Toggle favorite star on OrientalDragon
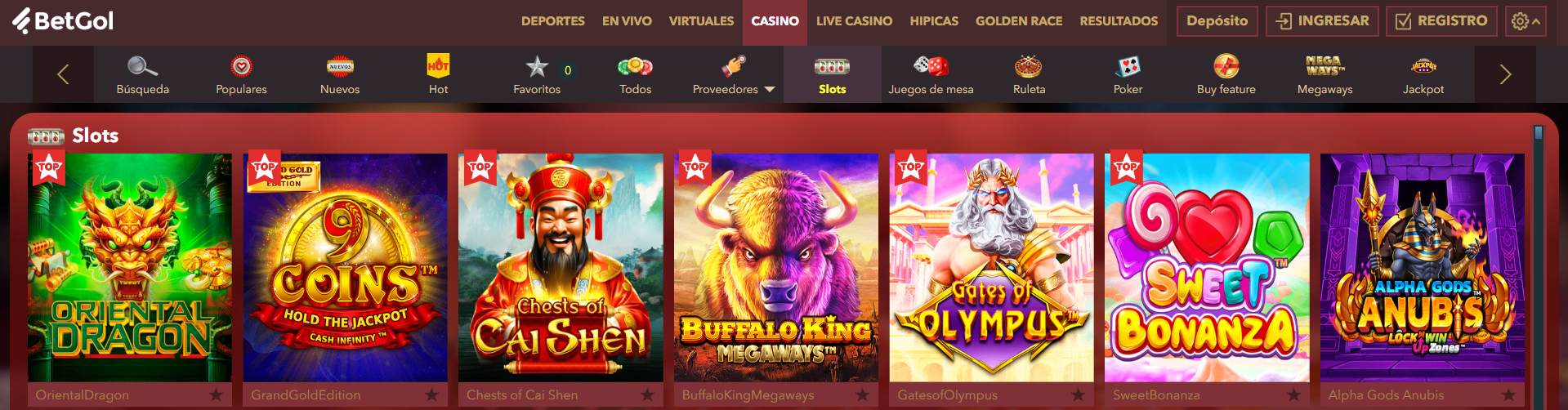Image resolution: width=1568 pixels, height=410 pixels. point(216,395)
